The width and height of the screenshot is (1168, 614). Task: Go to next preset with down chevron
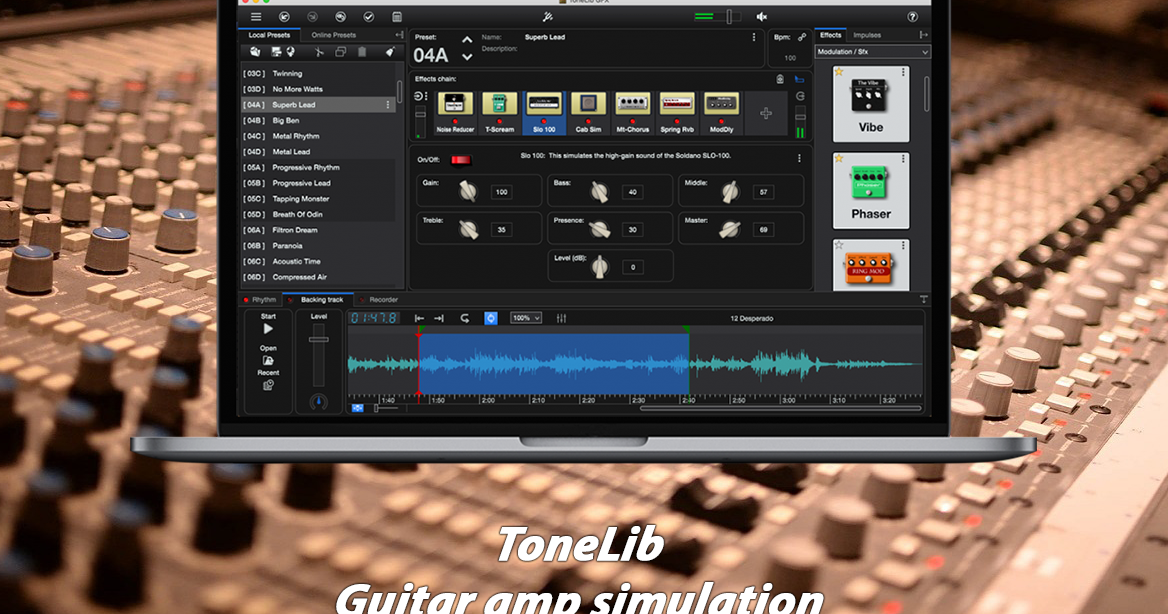pyautogui.click(x=467, y=57)
